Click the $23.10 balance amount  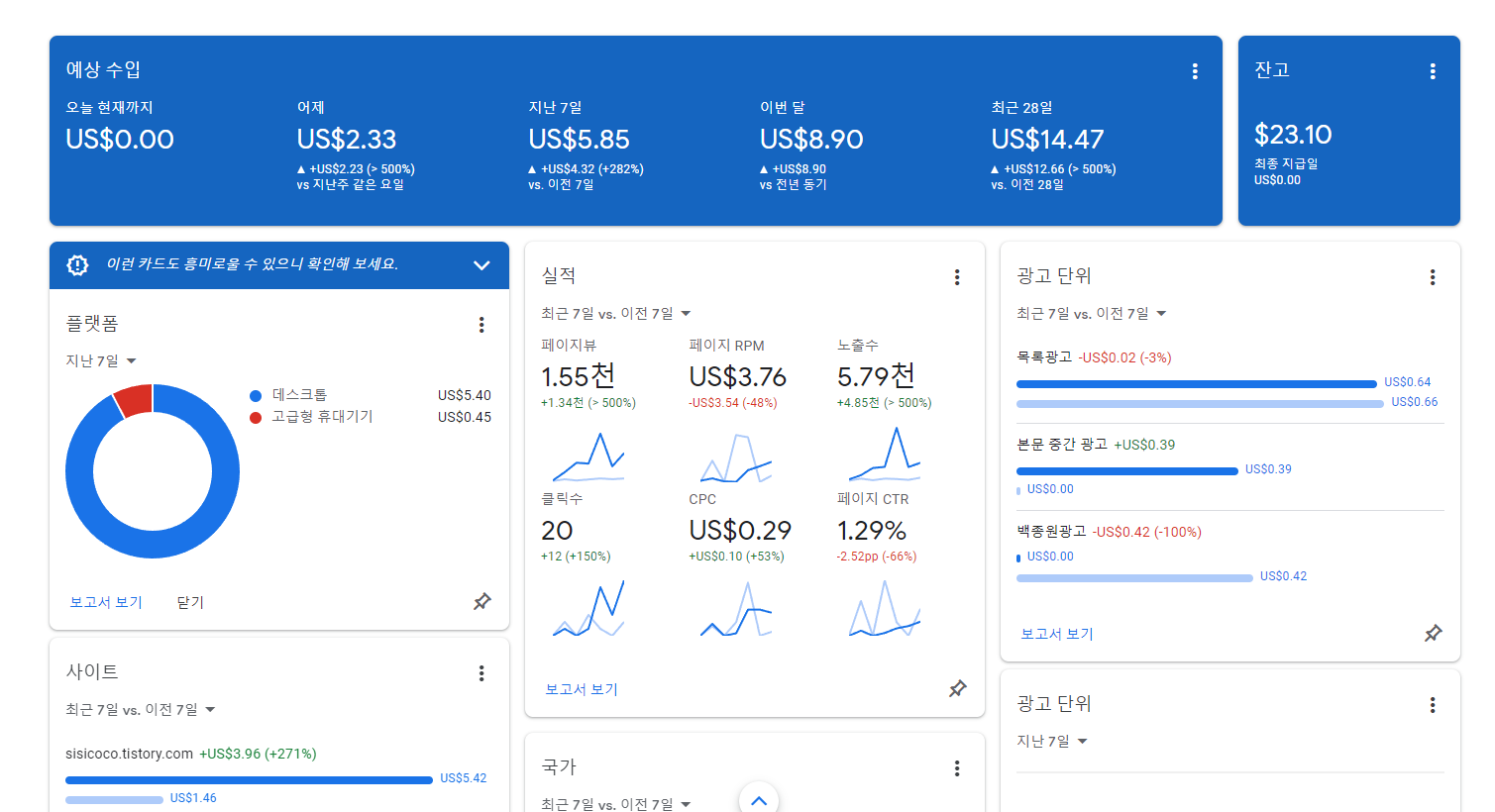click(x=1293, y=135)
